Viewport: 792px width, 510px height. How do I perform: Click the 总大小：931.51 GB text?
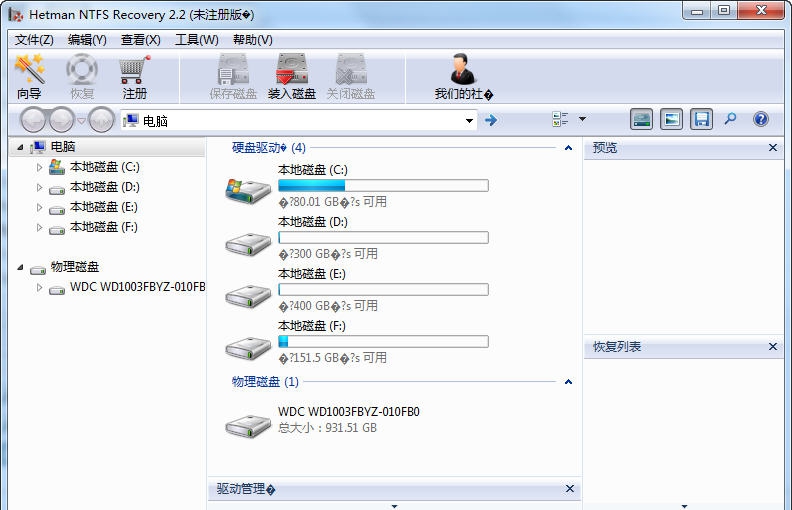click(327, 428)
